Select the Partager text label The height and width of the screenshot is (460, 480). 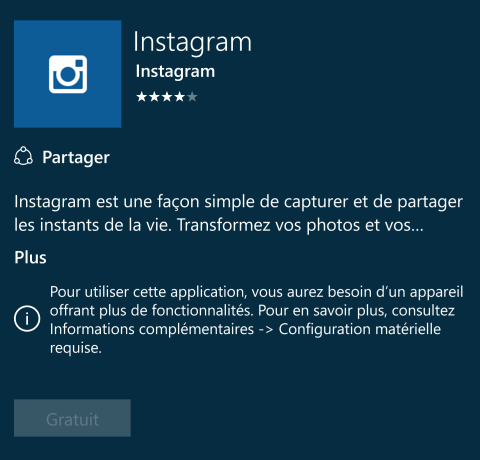click(x=76, y=158)
